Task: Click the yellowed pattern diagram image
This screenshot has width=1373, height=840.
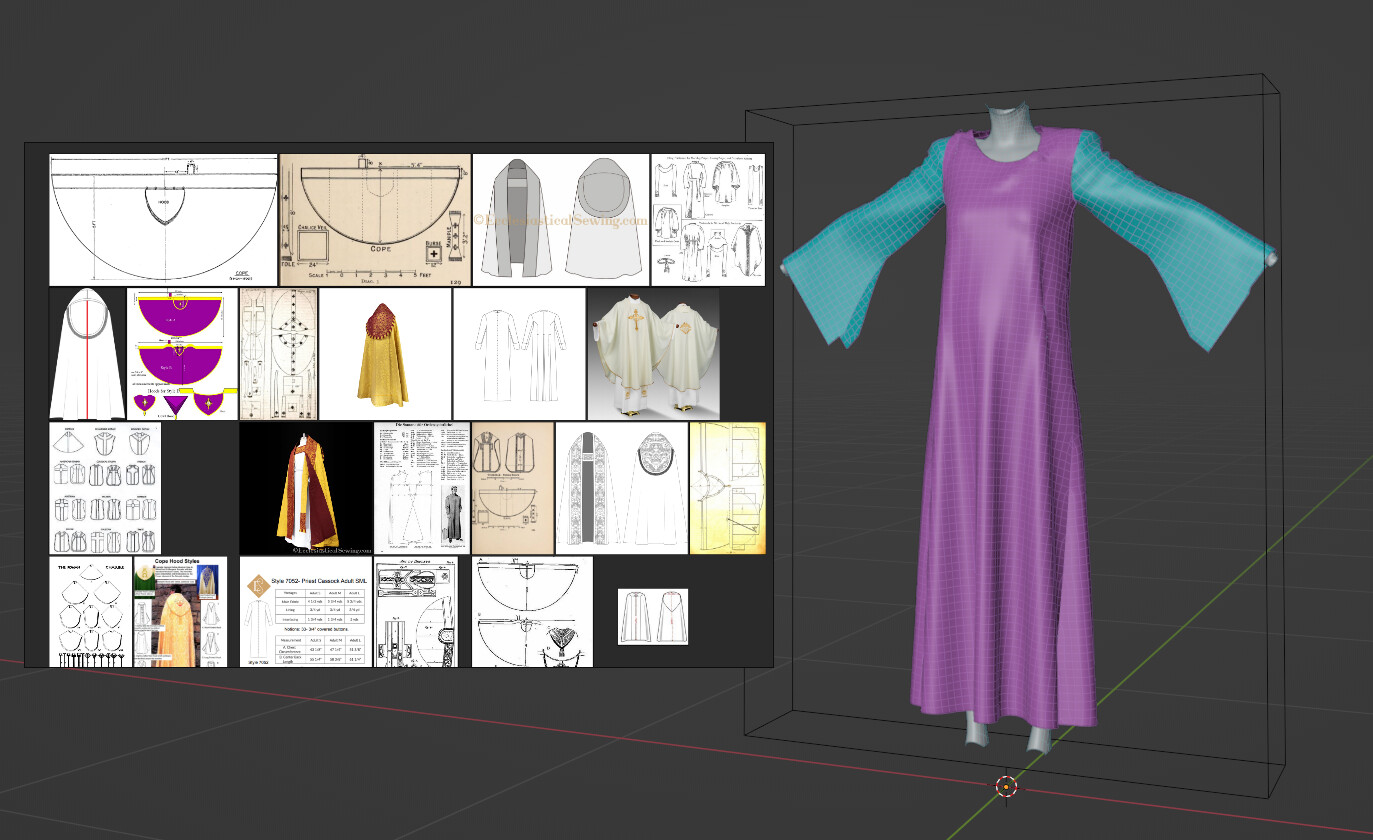Action: coord(727,488)
